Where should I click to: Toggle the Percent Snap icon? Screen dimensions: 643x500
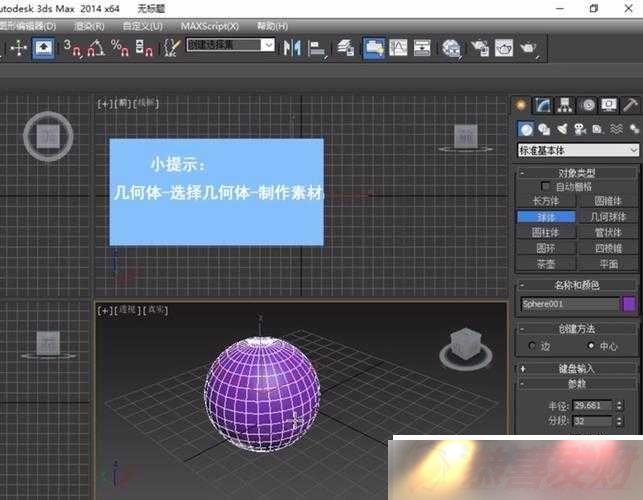pyautogui.click(x=120, y=48)
